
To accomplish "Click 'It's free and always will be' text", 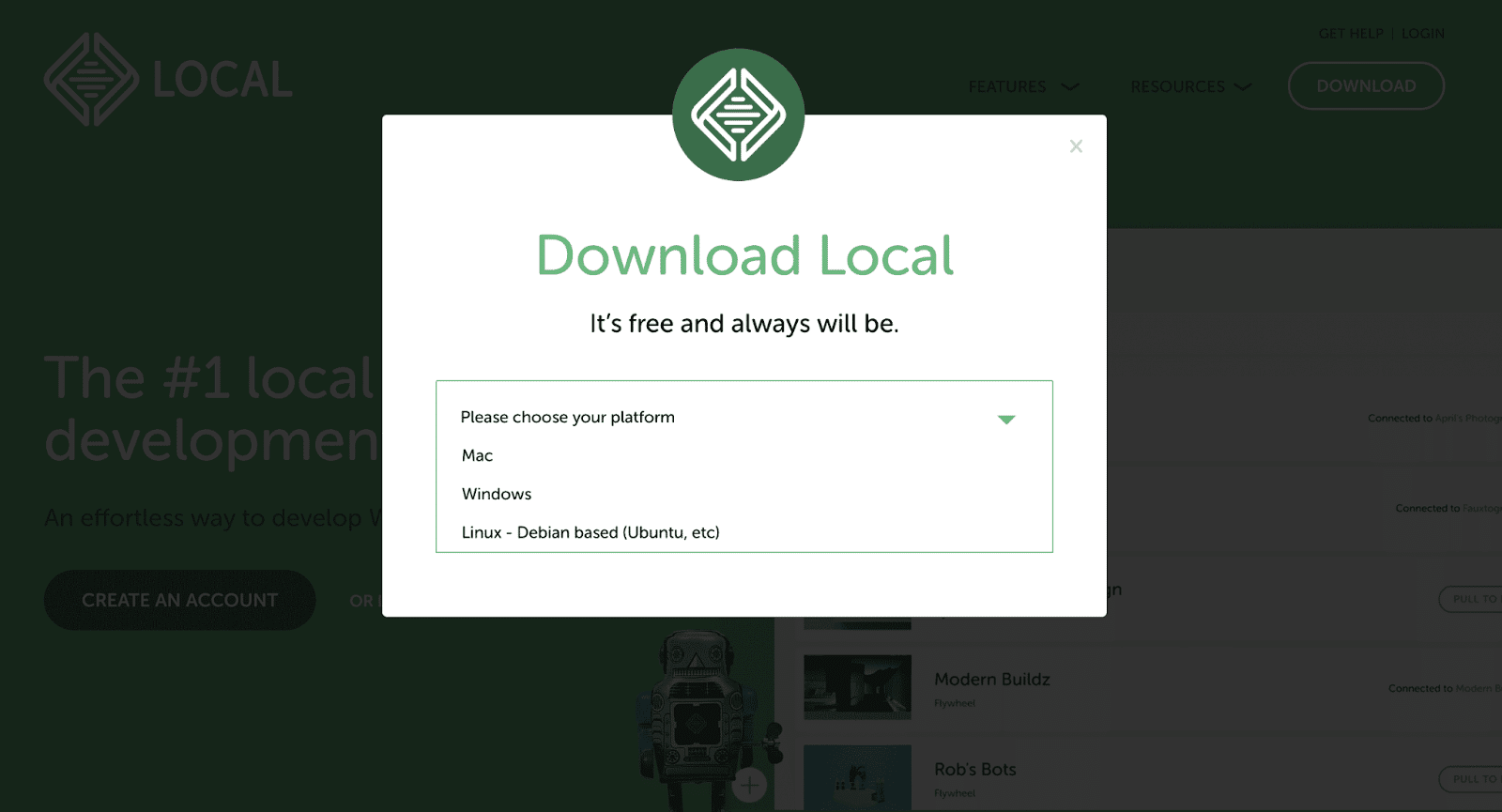I will pyautogui.click(x=744, y=324).
